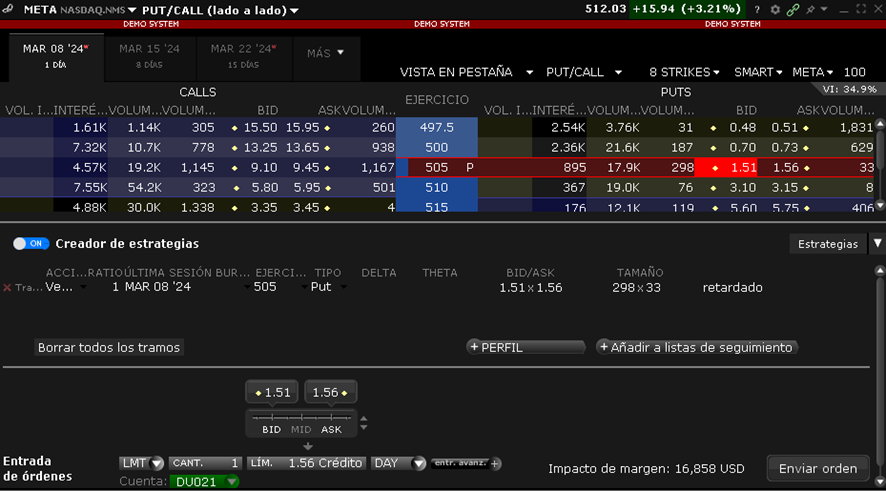886x491 pixels.
Task: Open the LMT order type dropdown
Action: tap(142, 464)
